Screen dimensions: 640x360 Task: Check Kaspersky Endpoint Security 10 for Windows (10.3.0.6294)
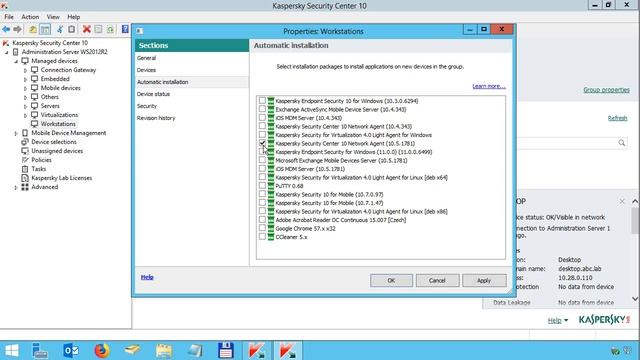[x=262, y=100]
